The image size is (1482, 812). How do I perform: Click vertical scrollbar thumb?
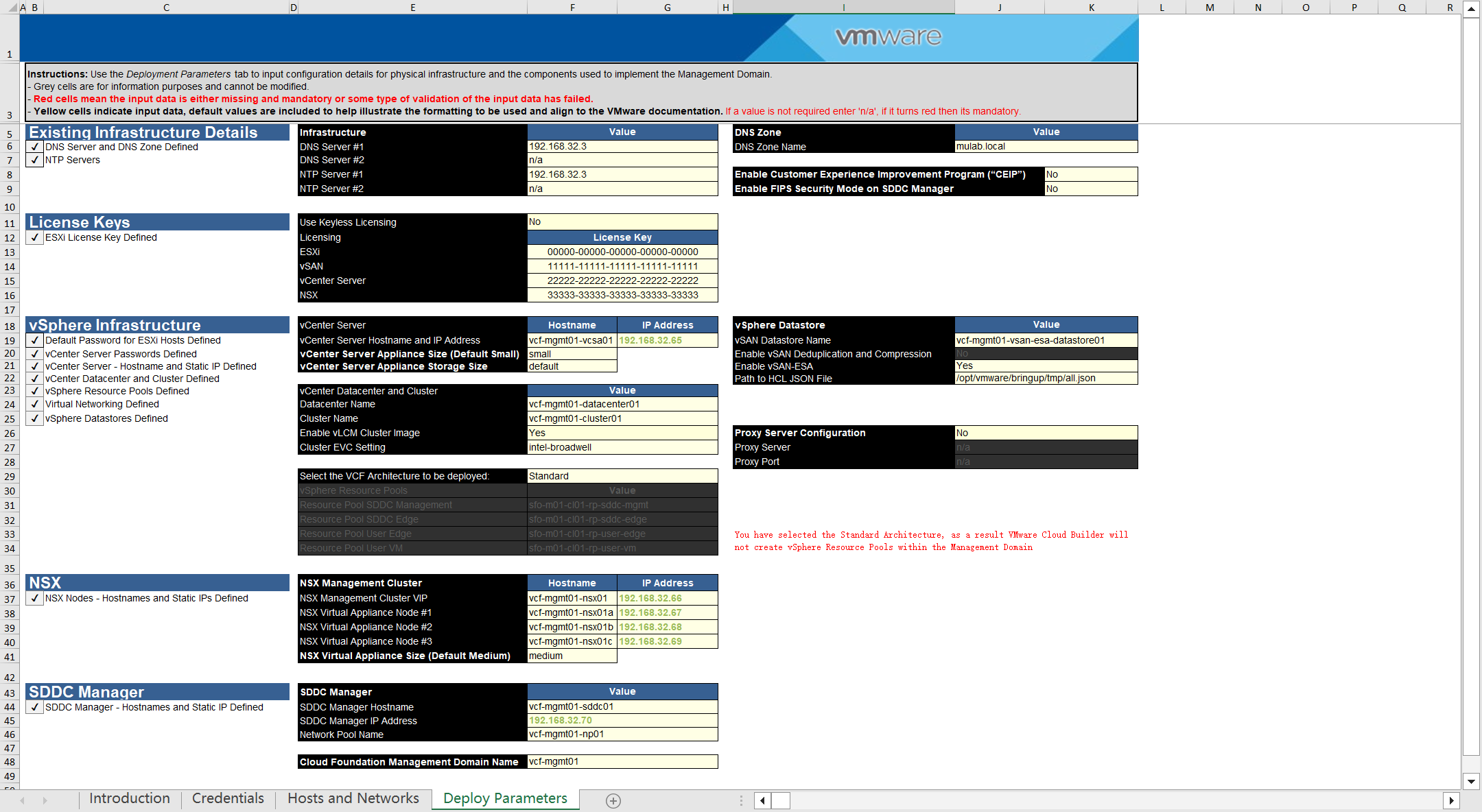point(1471,387)
